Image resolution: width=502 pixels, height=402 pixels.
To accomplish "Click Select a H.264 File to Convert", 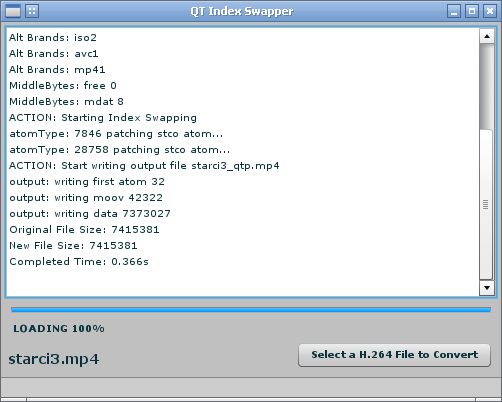I will tap(394, 355).
